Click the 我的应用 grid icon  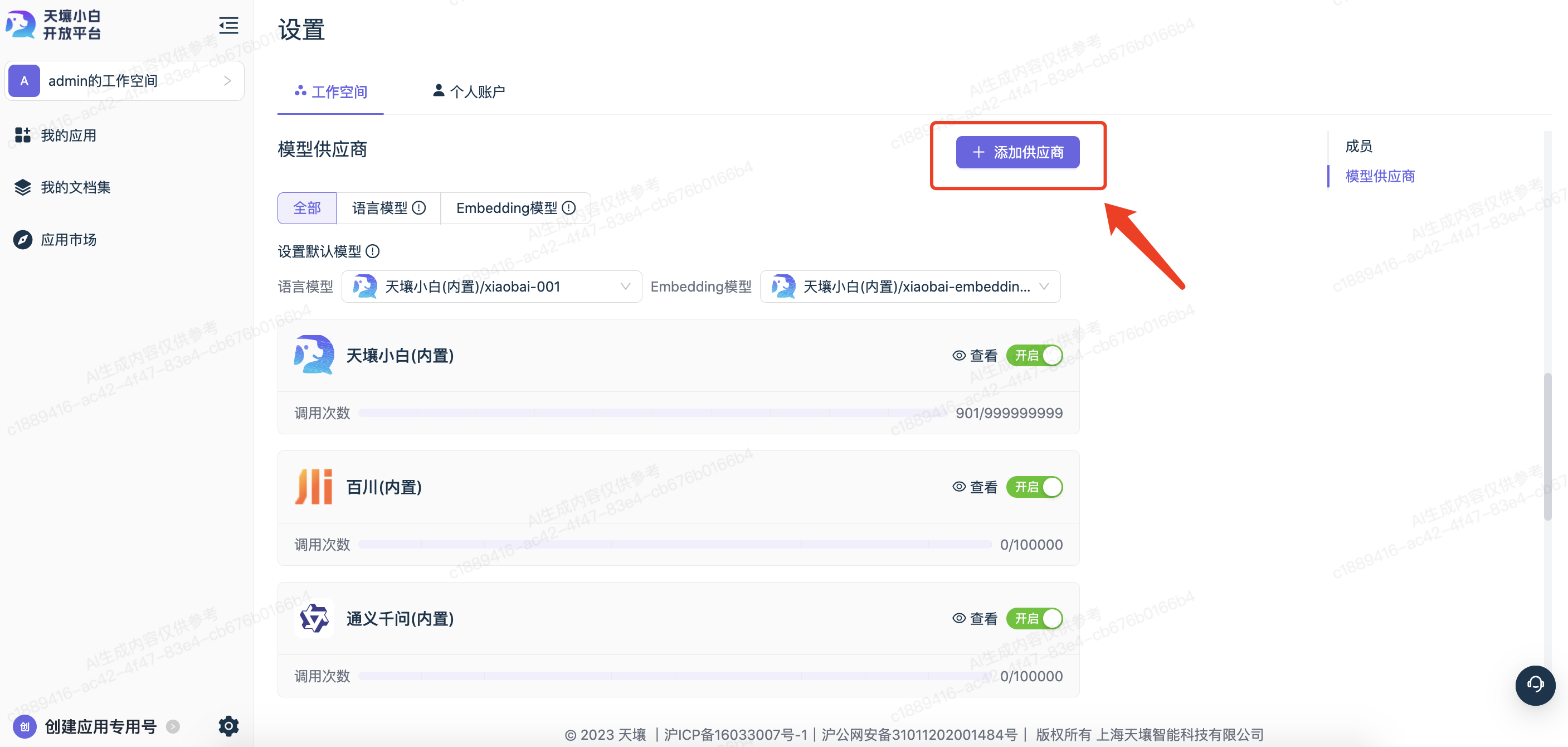(22, 135)
